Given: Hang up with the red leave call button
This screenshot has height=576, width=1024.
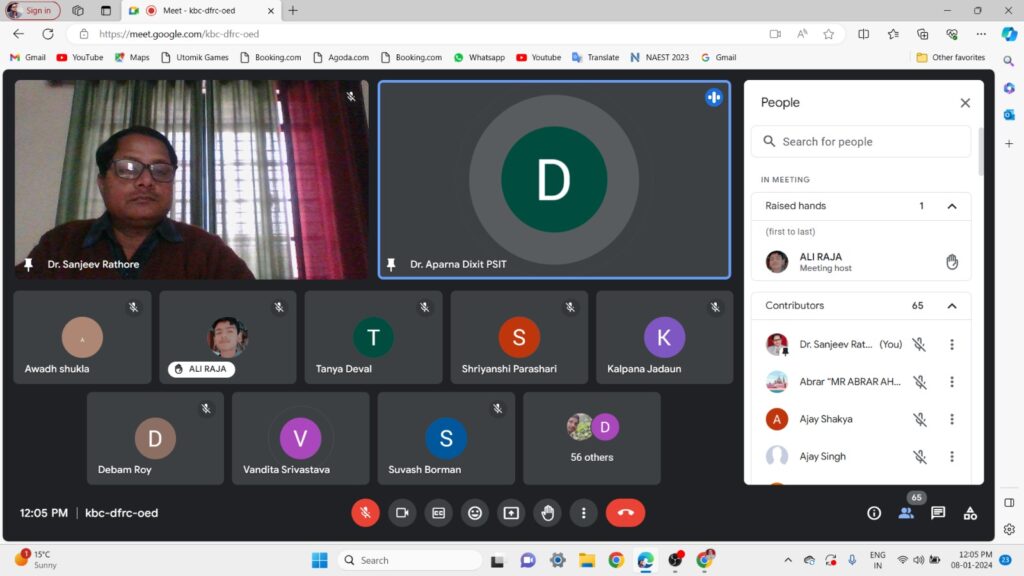Looking at the screenshot, I should tap(625, 513).
